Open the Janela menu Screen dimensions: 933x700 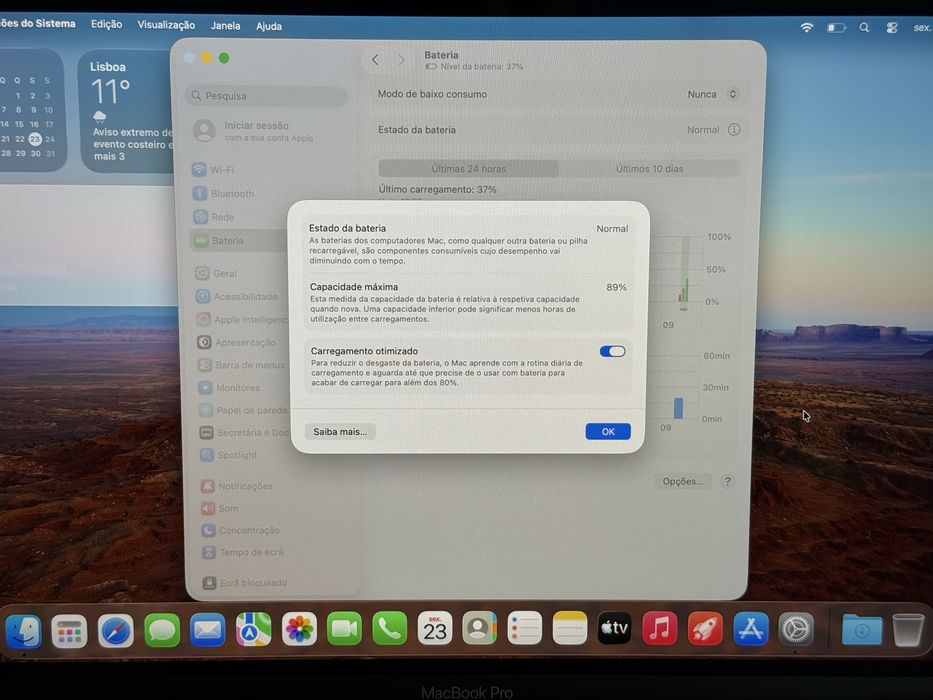click(226, 26)
